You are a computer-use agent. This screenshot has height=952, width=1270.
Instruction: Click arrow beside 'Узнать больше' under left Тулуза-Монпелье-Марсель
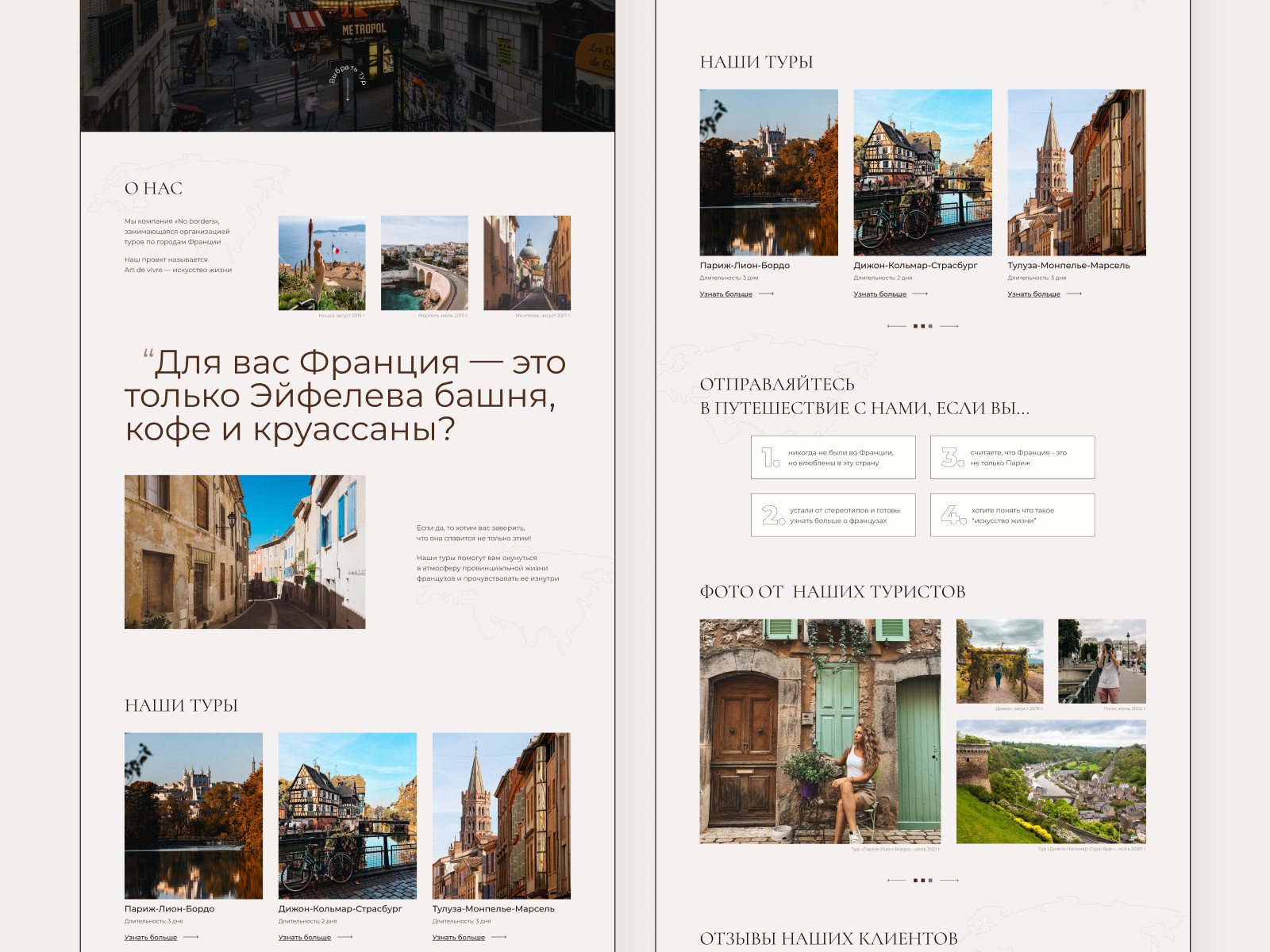coord(498,938)
